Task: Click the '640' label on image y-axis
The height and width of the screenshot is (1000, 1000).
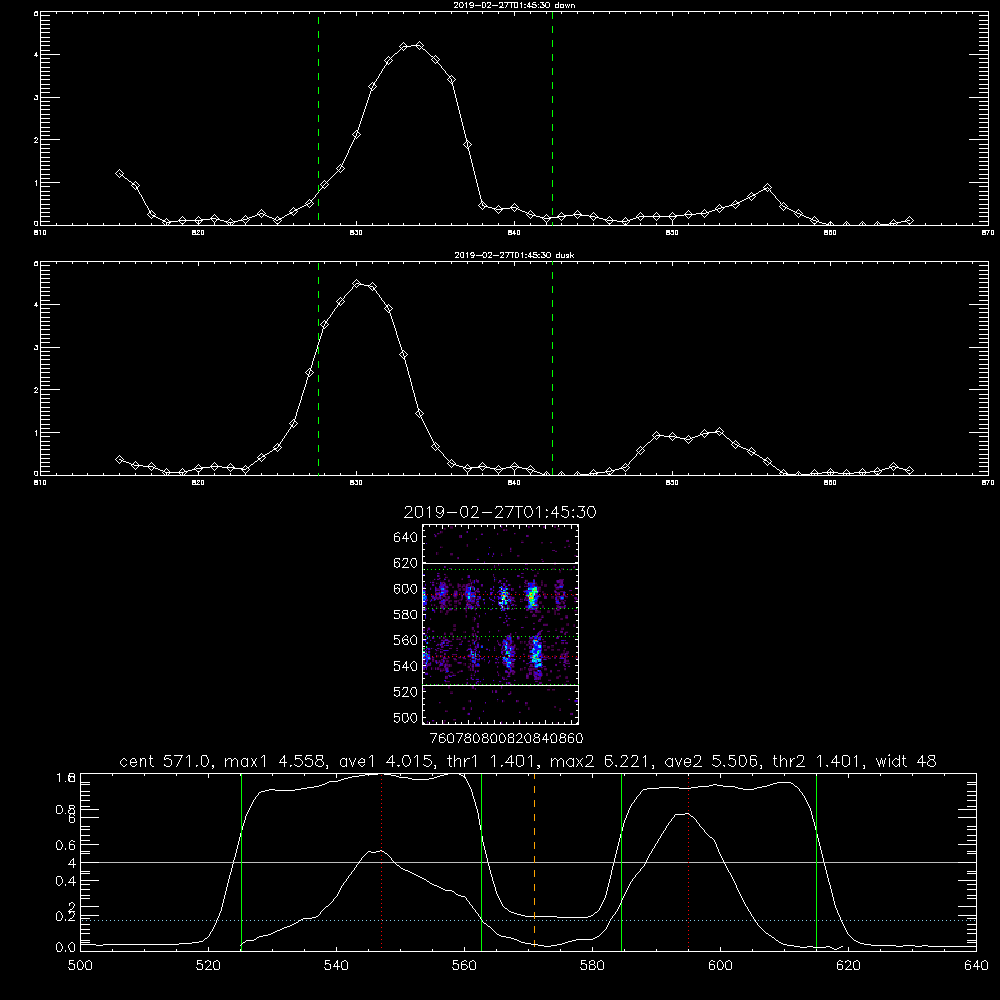Action: [406, 537]
